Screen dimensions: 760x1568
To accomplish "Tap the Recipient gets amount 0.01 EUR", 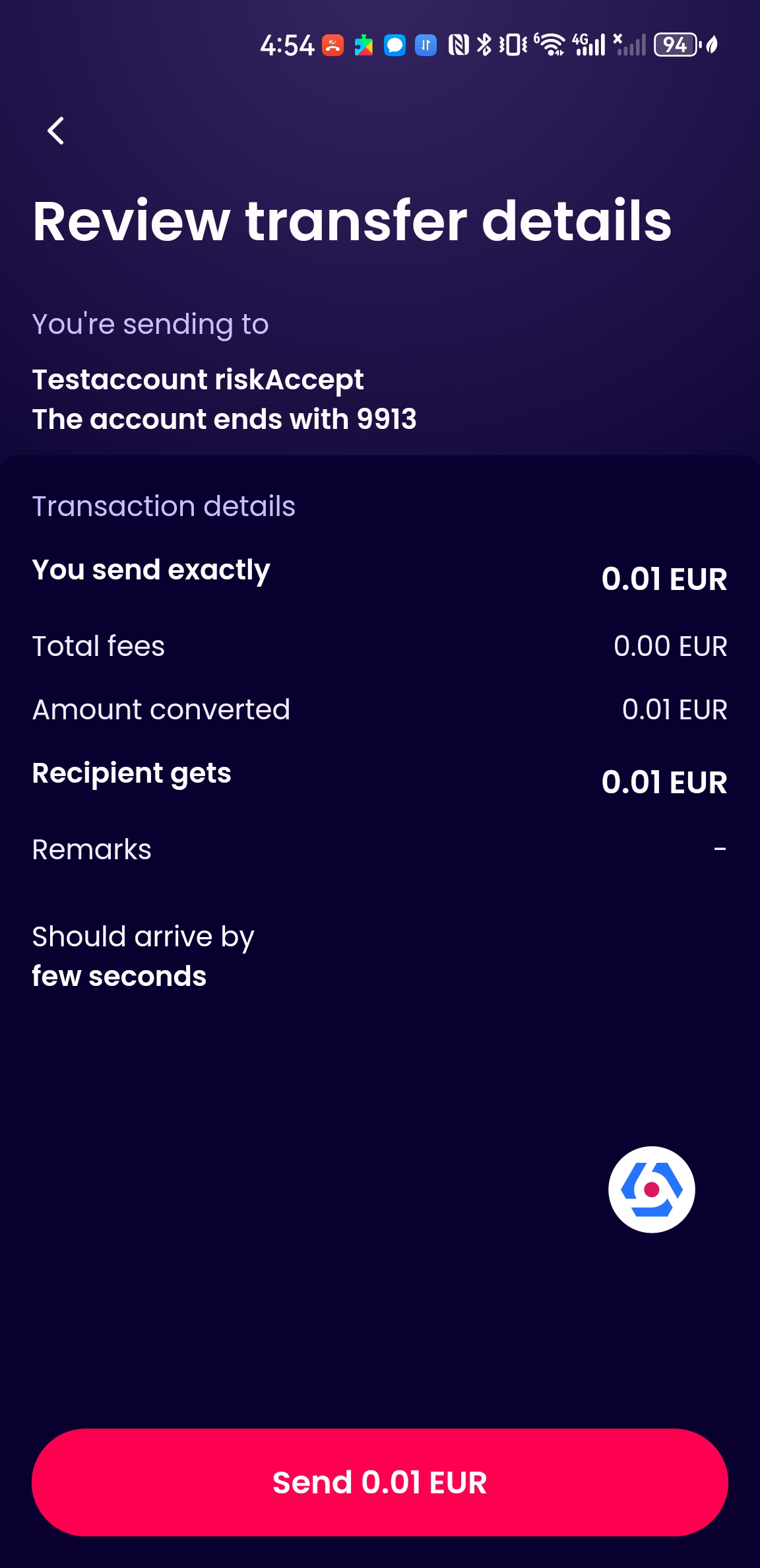I will click(x=664, y=782).
